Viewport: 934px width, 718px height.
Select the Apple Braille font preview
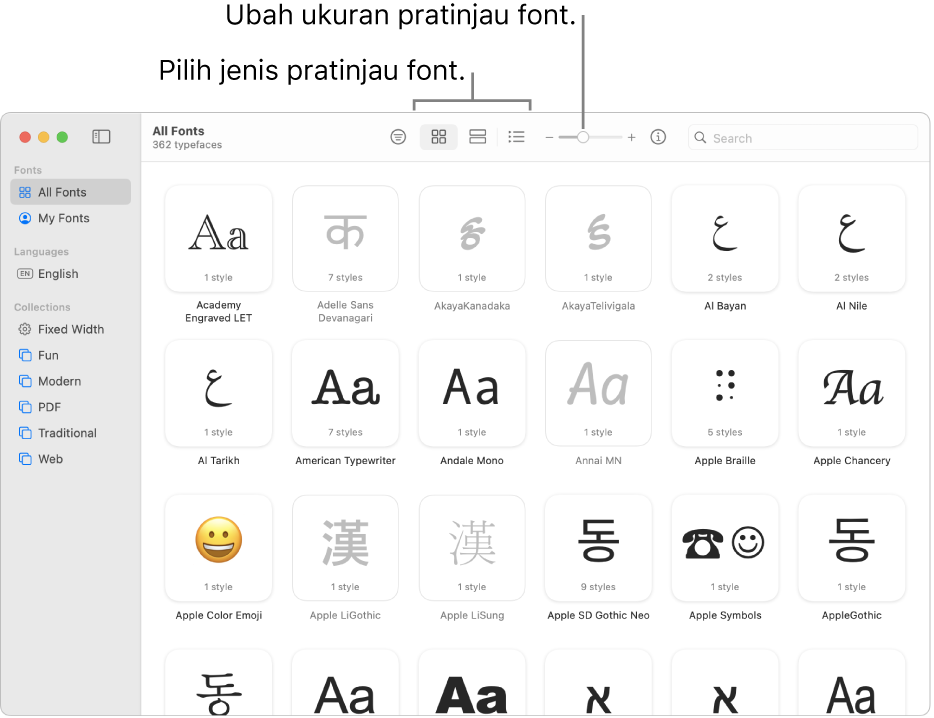725,393
